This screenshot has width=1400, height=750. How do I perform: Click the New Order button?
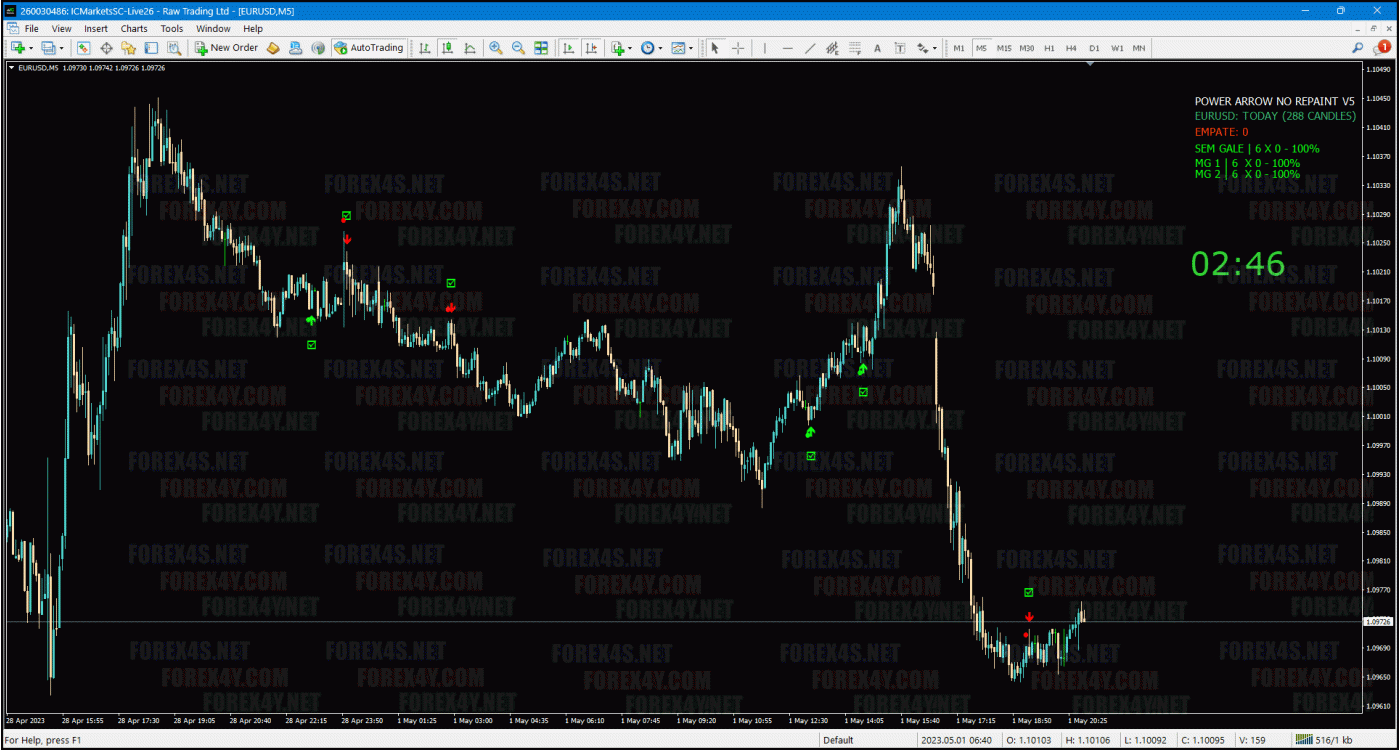point(227,48)
